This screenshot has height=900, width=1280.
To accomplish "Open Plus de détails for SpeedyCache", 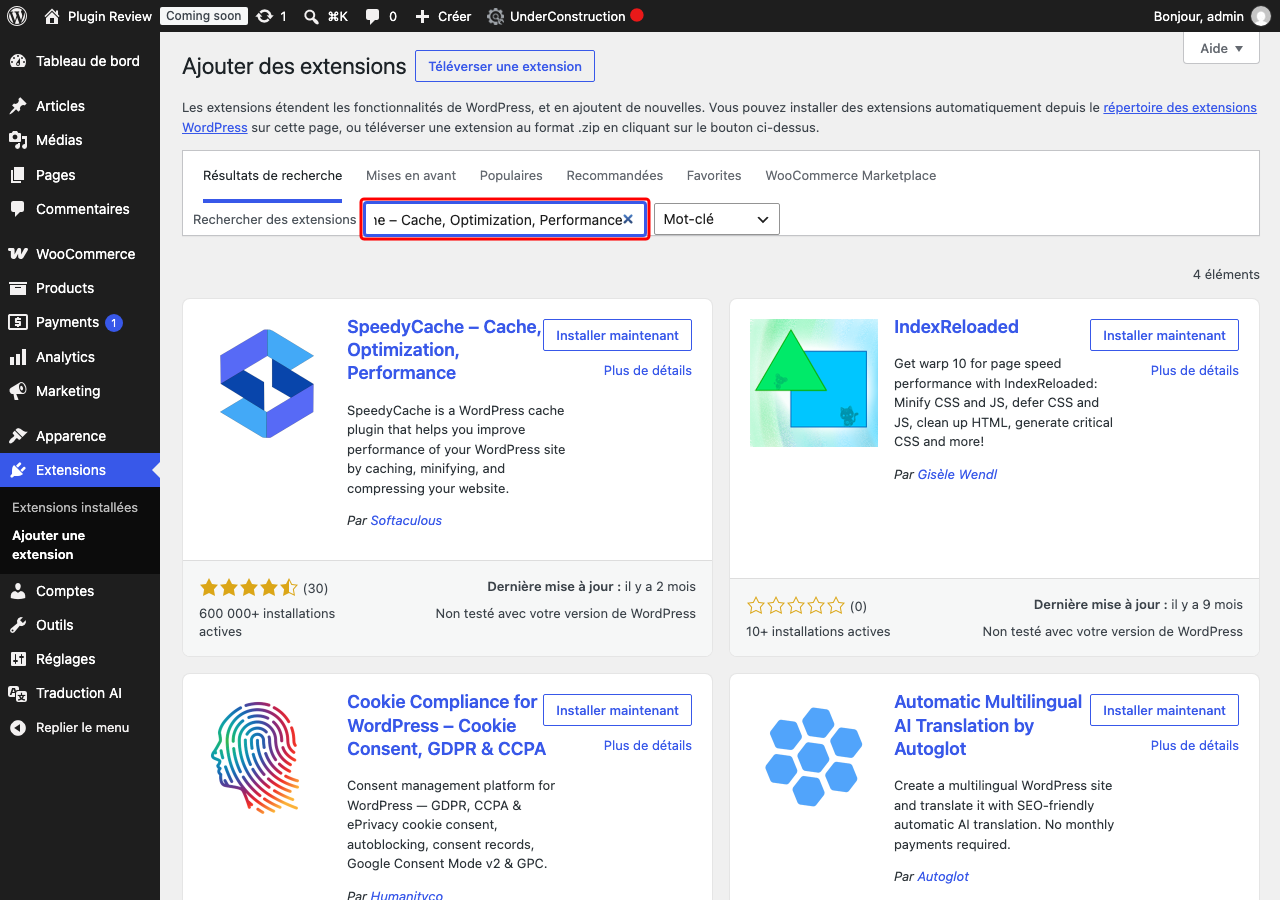I will (x=648, y=370).
